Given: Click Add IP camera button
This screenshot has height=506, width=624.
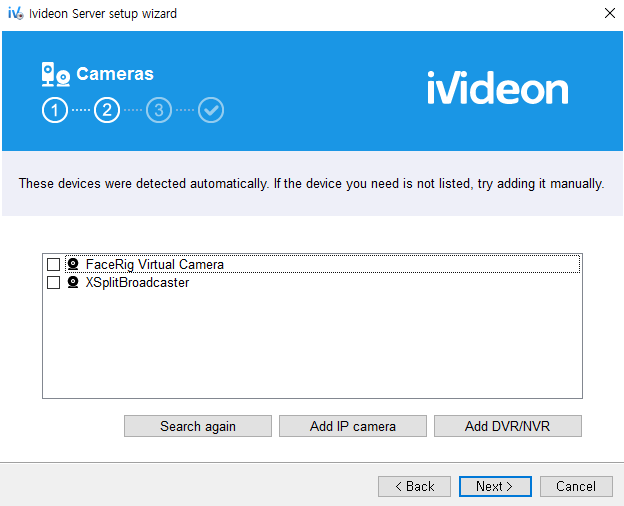Looking at the screenshot, I should (353, 426).
